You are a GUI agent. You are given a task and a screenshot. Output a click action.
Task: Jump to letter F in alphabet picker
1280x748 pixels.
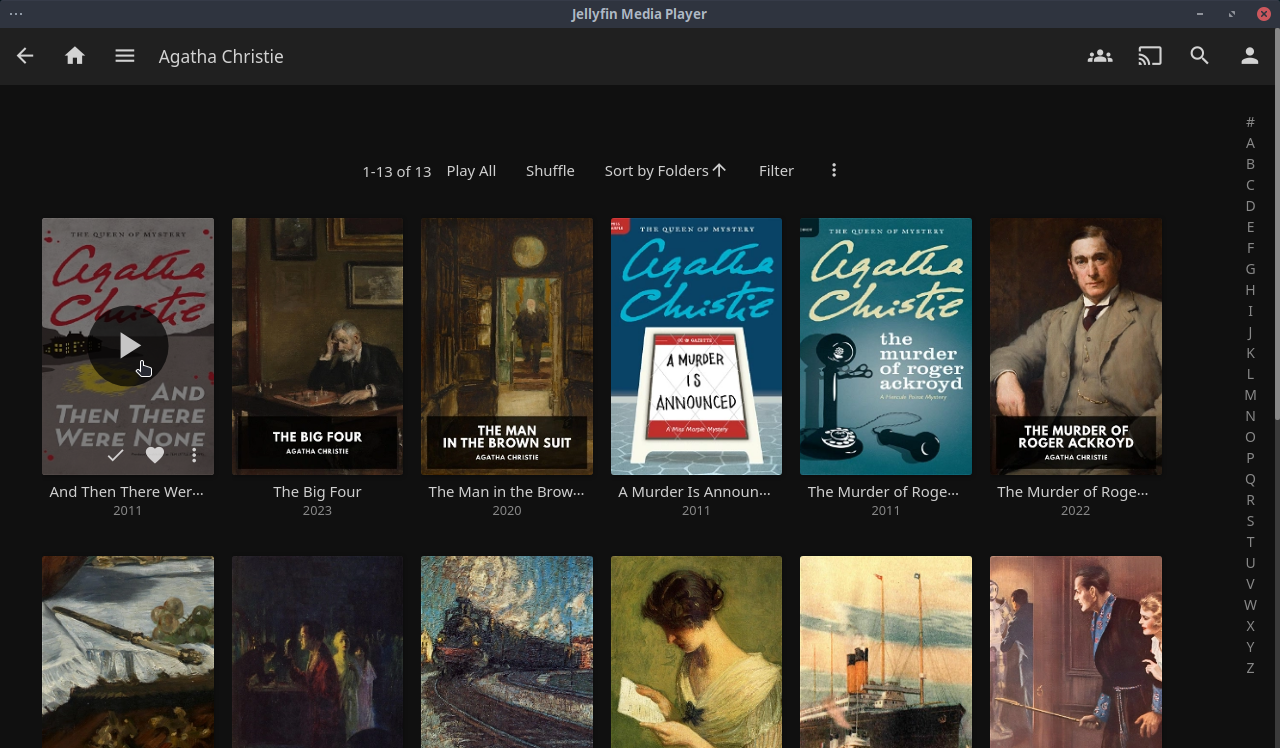click(1250, 248)
